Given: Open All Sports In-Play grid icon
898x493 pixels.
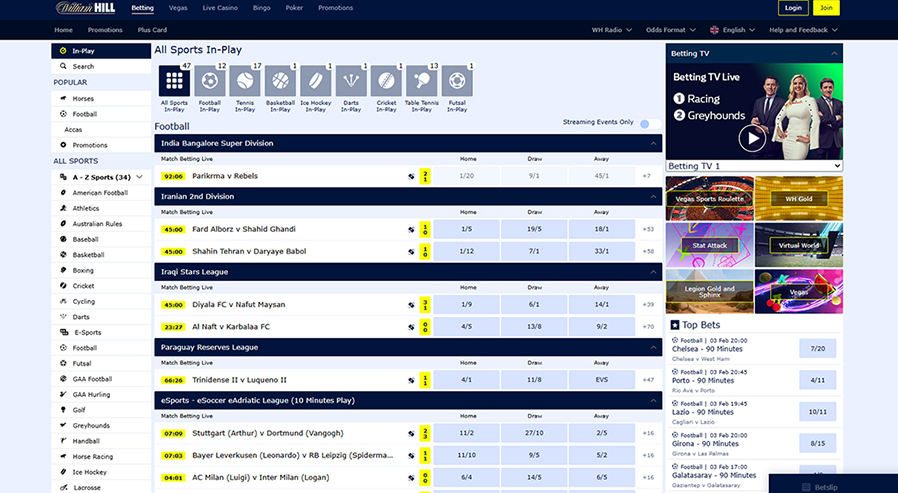Looking at the screenshot, I should point(174,81).
